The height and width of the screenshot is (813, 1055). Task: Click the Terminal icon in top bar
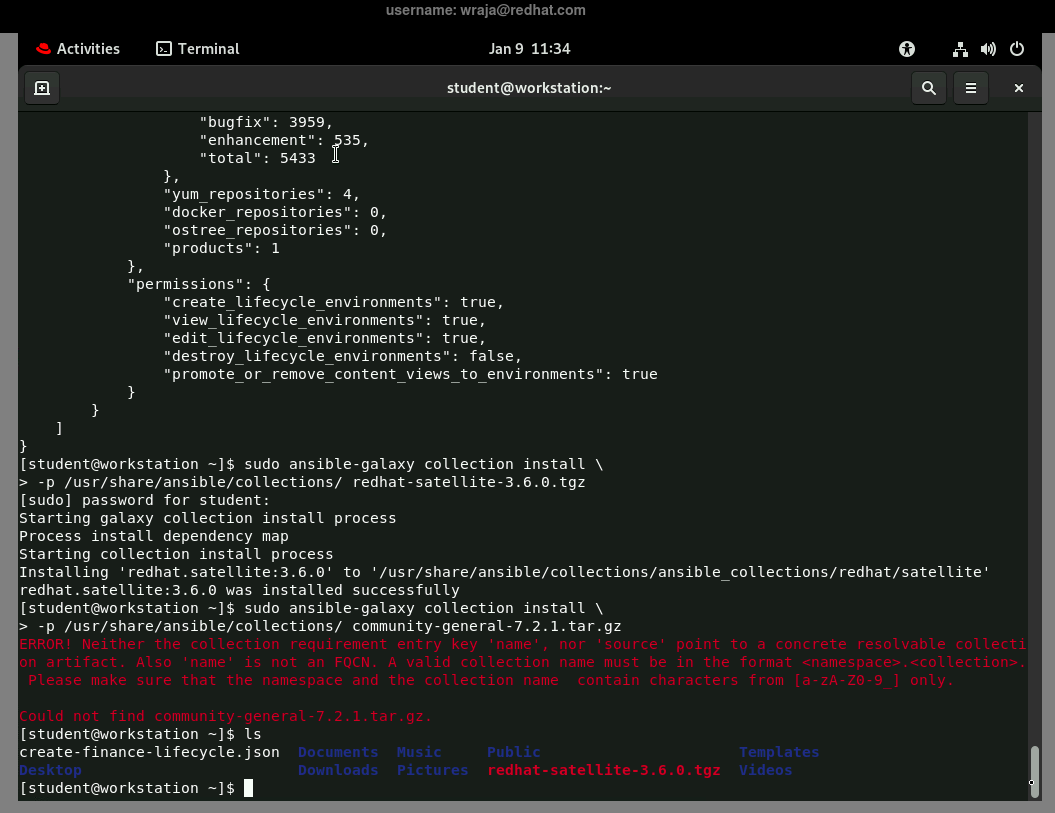pos(164,49)
